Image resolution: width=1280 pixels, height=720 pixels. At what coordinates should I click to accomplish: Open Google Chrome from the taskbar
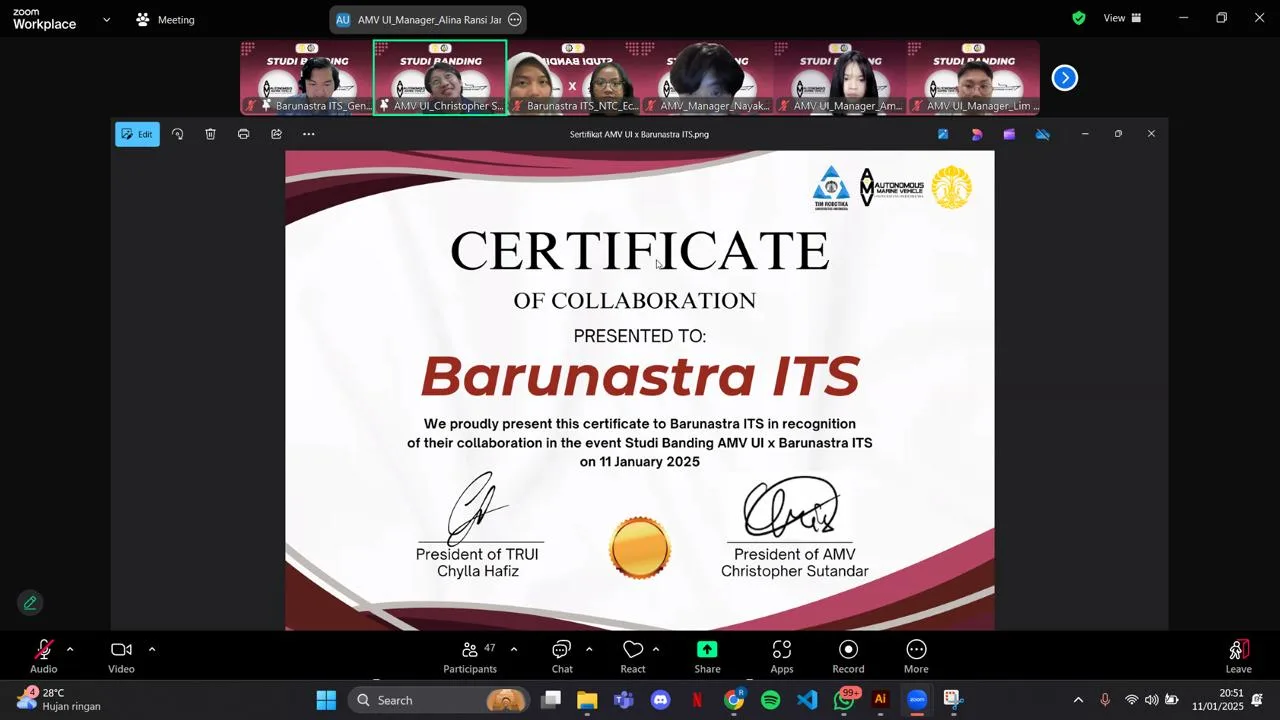pos(734,700)
